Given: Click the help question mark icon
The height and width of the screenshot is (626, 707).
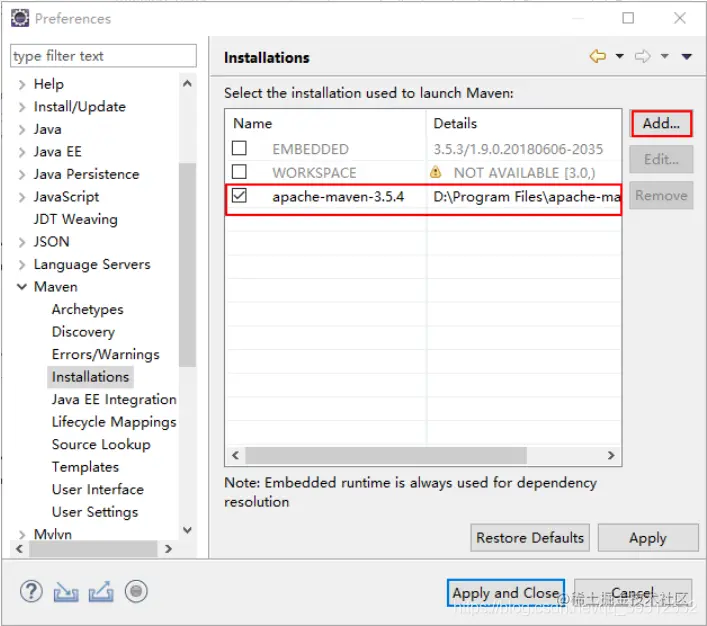Looking at the screenshot, I should click(x=31, y=591).
